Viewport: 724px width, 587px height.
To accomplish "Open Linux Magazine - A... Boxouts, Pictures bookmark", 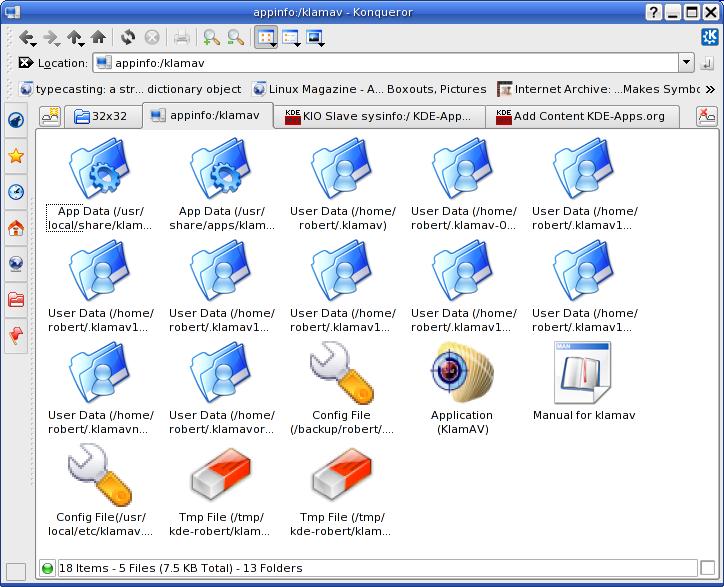I will [370, 89].
